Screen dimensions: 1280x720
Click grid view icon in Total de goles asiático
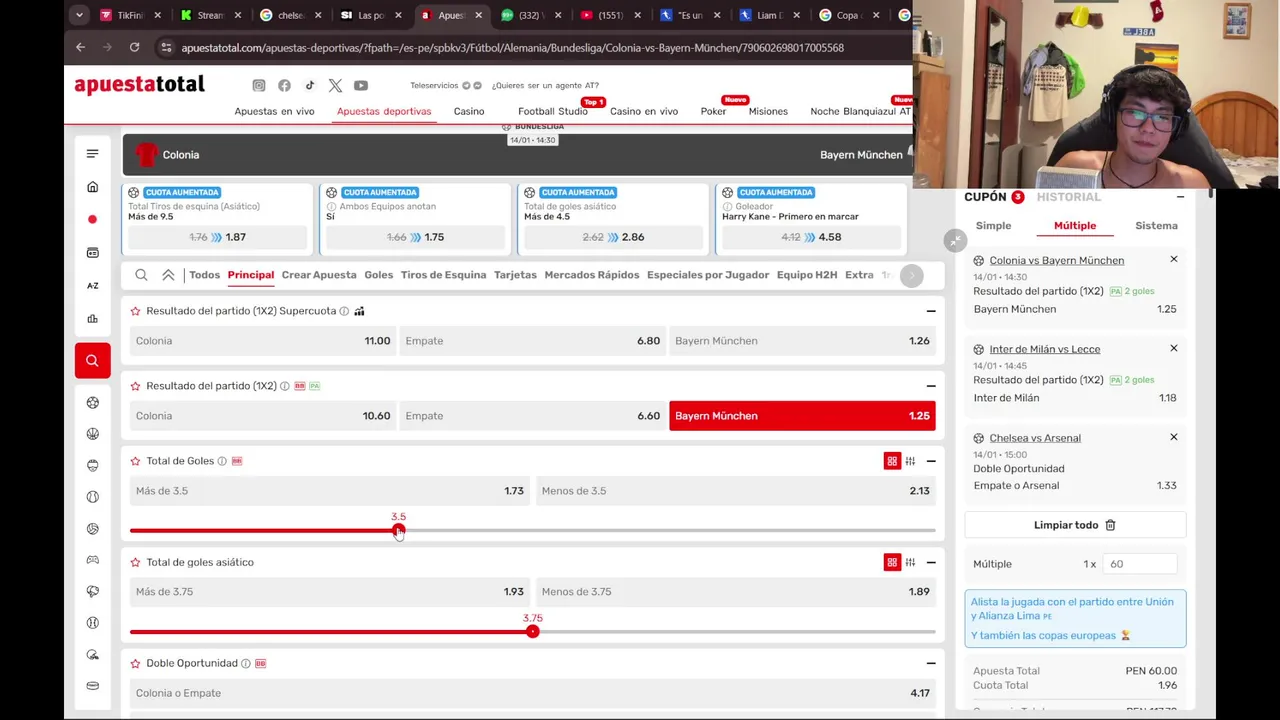pos(892,562)
